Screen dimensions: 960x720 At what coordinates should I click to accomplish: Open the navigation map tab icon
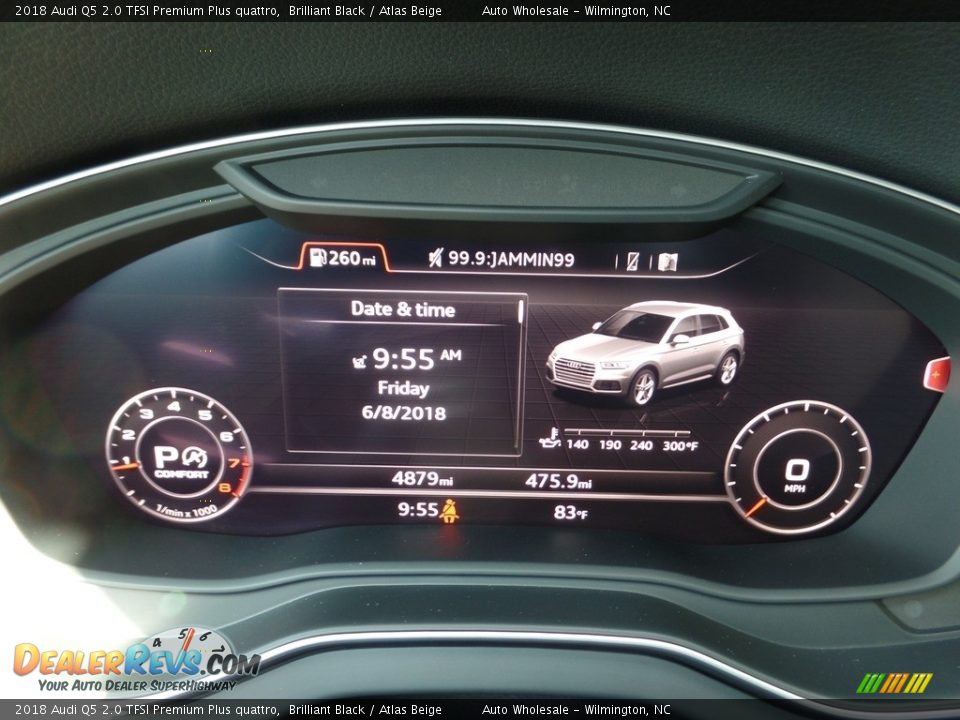click(667, 262)
